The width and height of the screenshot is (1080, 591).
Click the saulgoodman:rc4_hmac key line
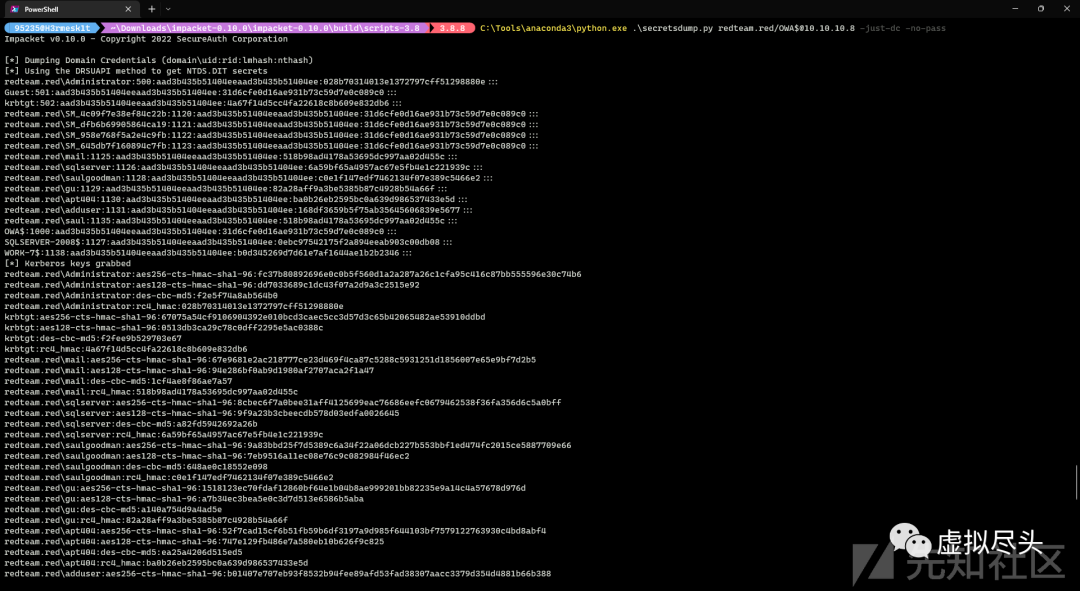[169, 477]
